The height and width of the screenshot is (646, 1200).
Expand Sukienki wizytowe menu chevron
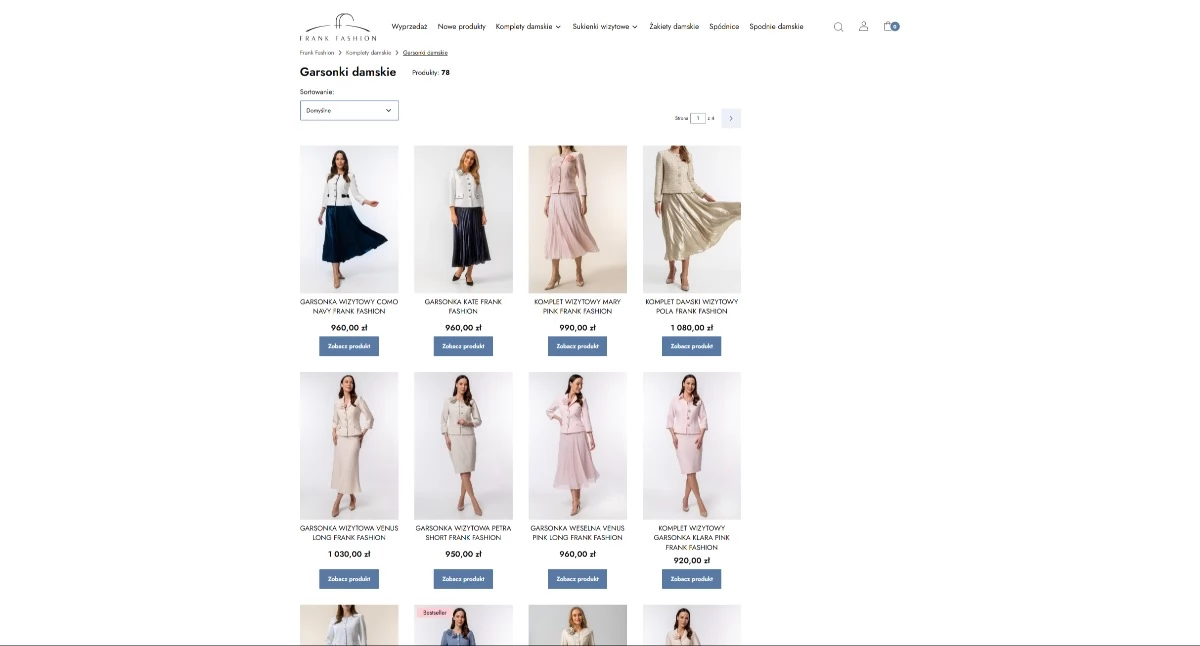(x=635, y=27)
